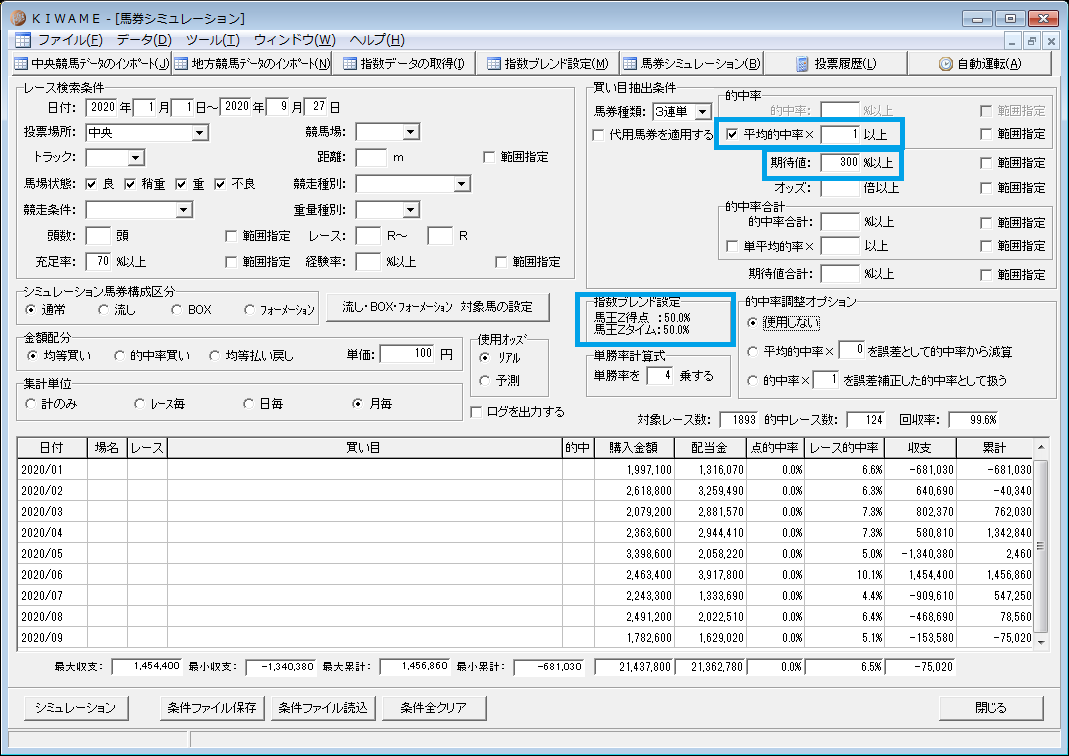Screen dimensions: 1069x756
Task: Click the grid icon left of ファイル menu
Action: coord(22,40)
